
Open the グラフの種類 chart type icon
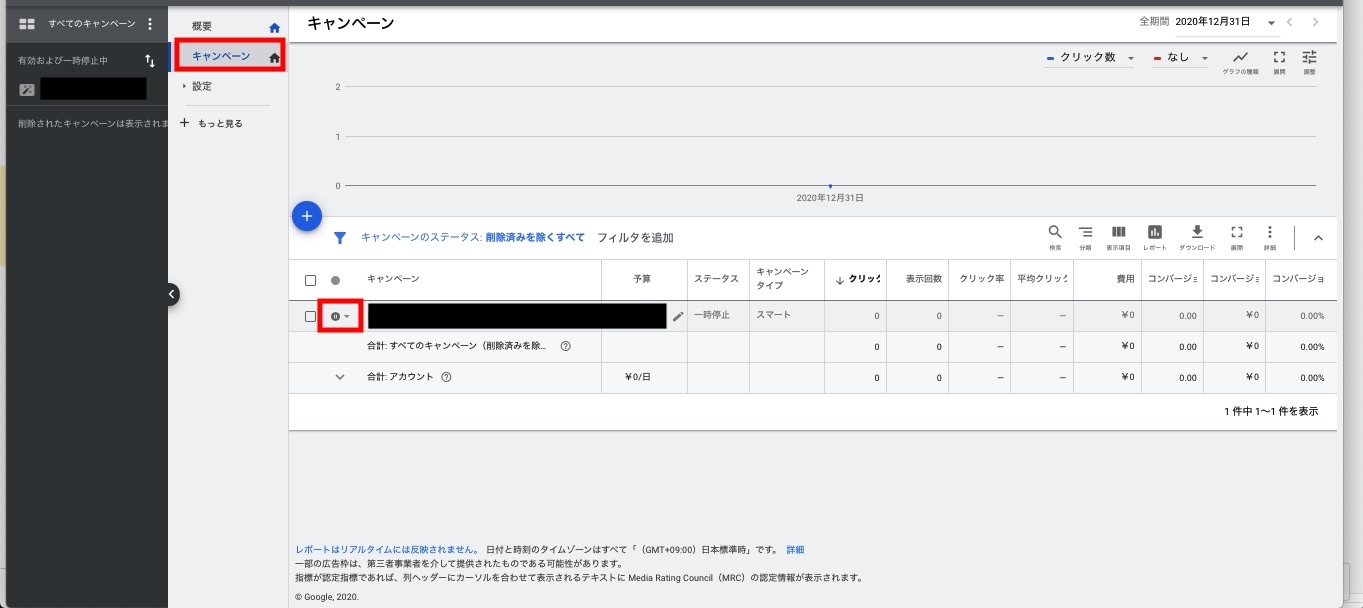[1240, 59]
